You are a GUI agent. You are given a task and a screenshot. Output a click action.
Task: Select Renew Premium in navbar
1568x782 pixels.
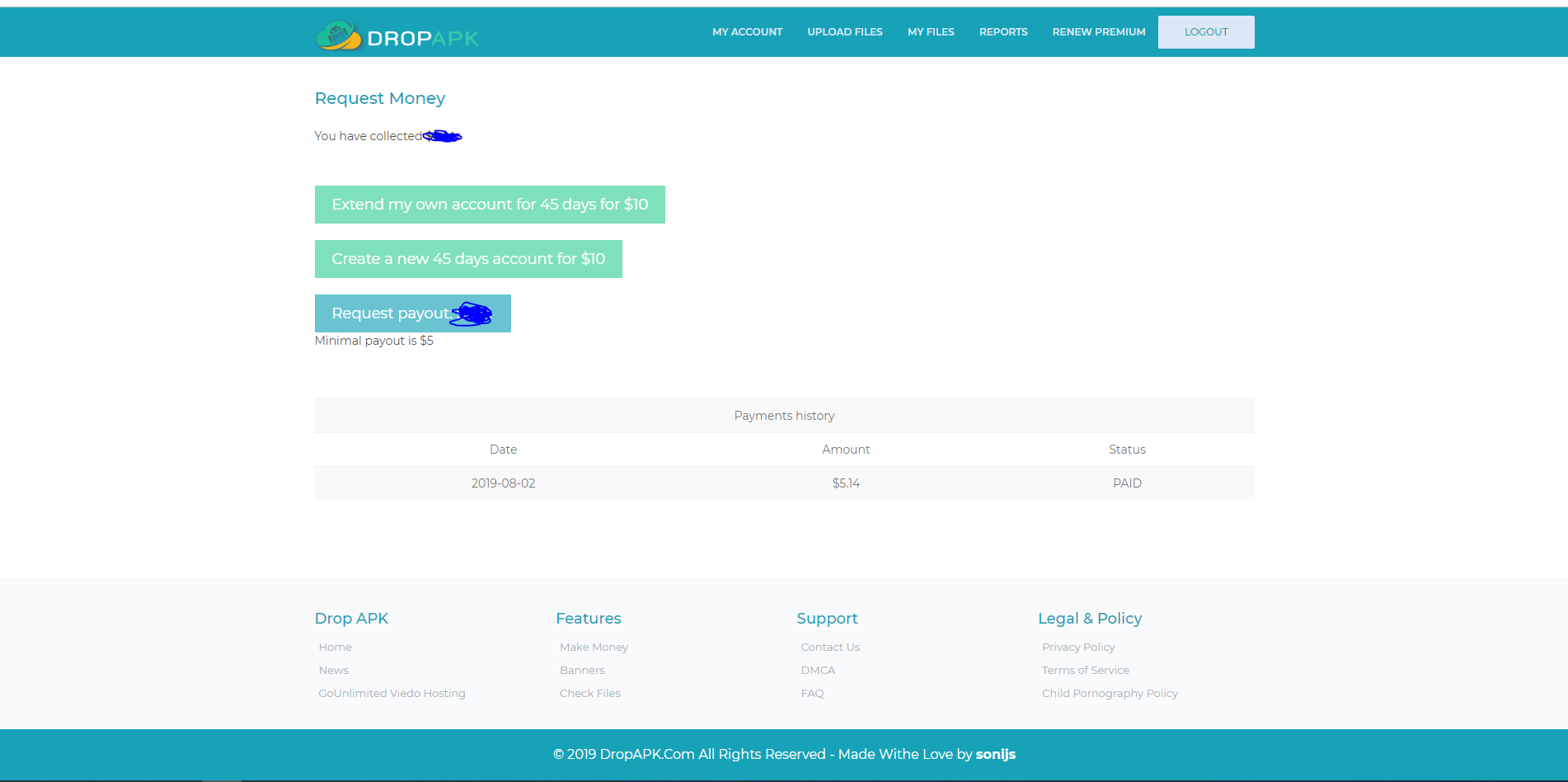[x=1098, y=32]
